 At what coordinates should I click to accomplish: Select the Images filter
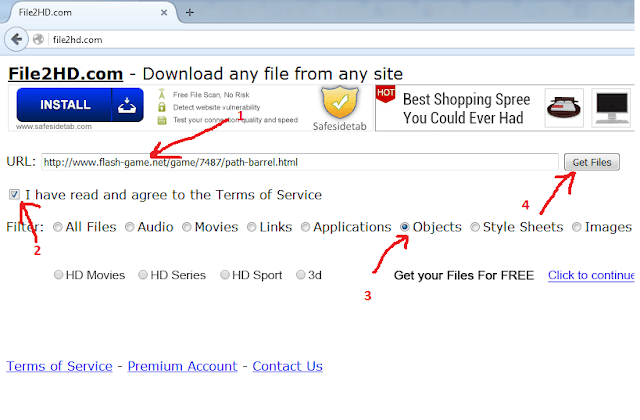click(576, 227)
